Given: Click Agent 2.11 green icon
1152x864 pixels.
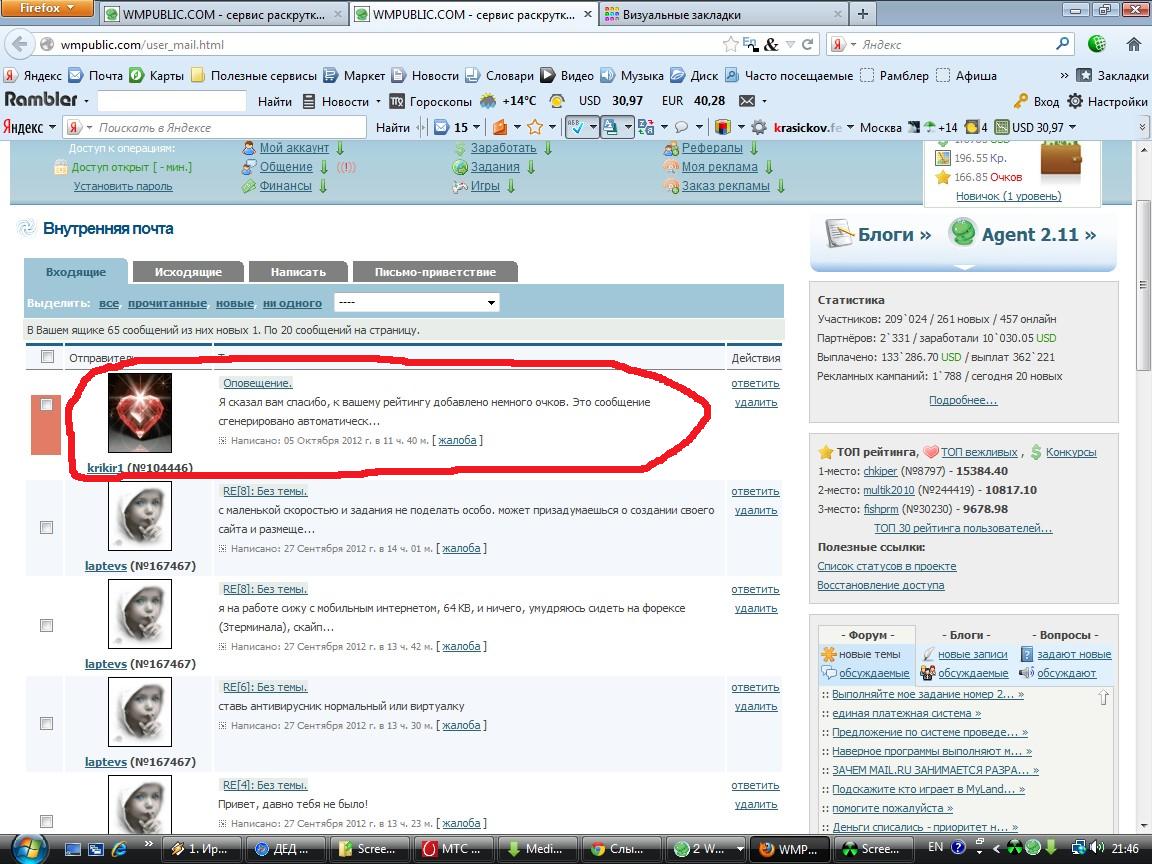Looking at the screenshot, I should pos(962,234).
